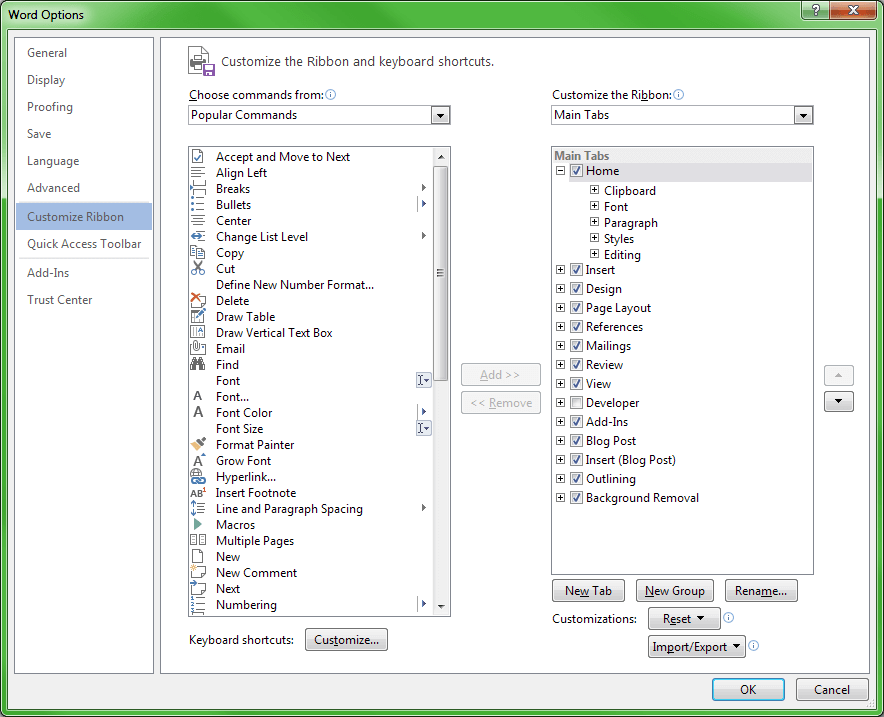Click the Hyperlink globe icon
Viewport: 884px width, 717px height.
[x=197, y=476]
